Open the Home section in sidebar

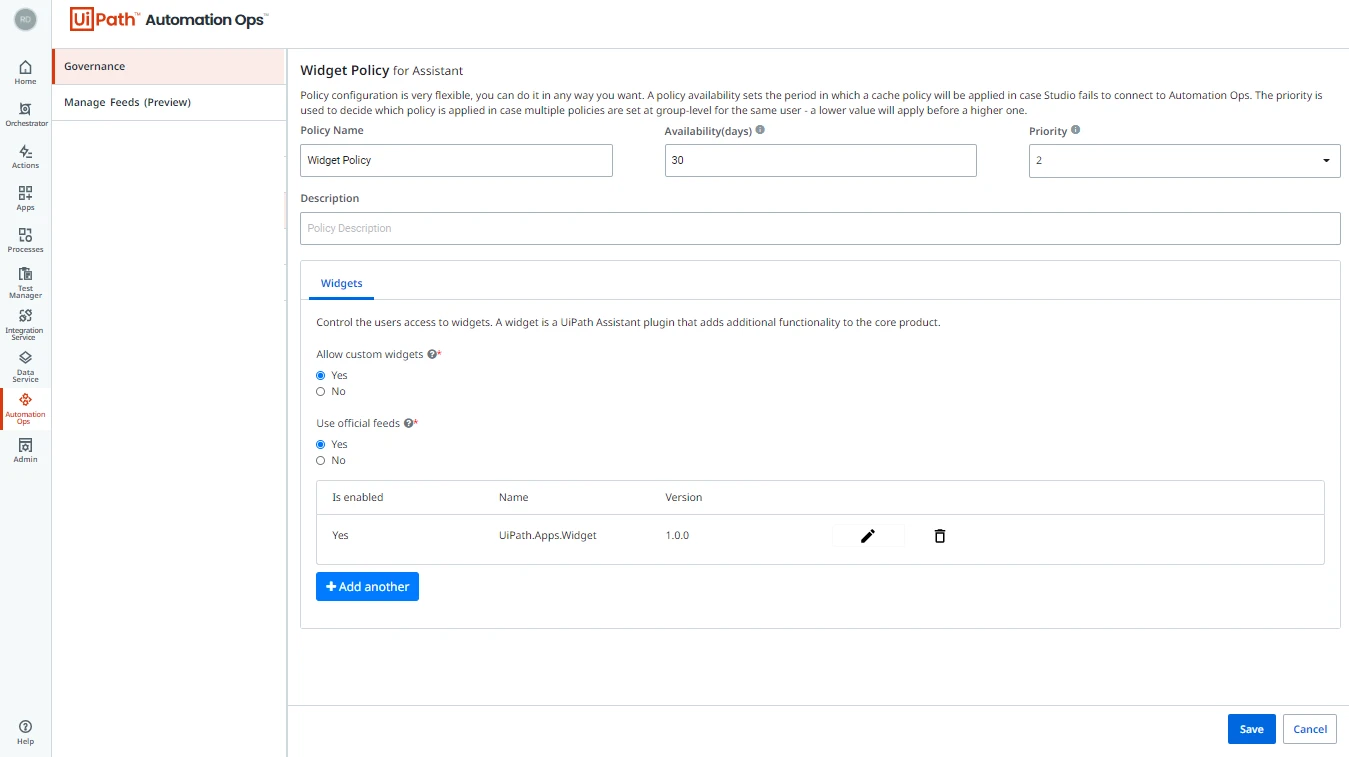[x=25, y=72]
